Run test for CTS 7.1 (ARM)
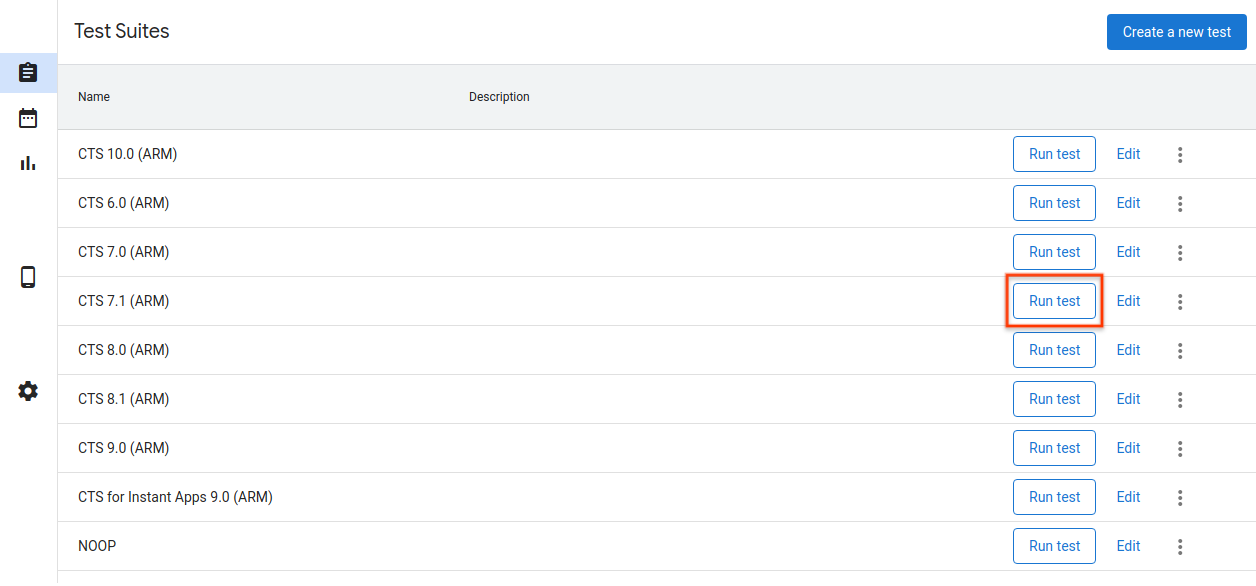This screenshot has width=1256, height=586. [1054, 301]
